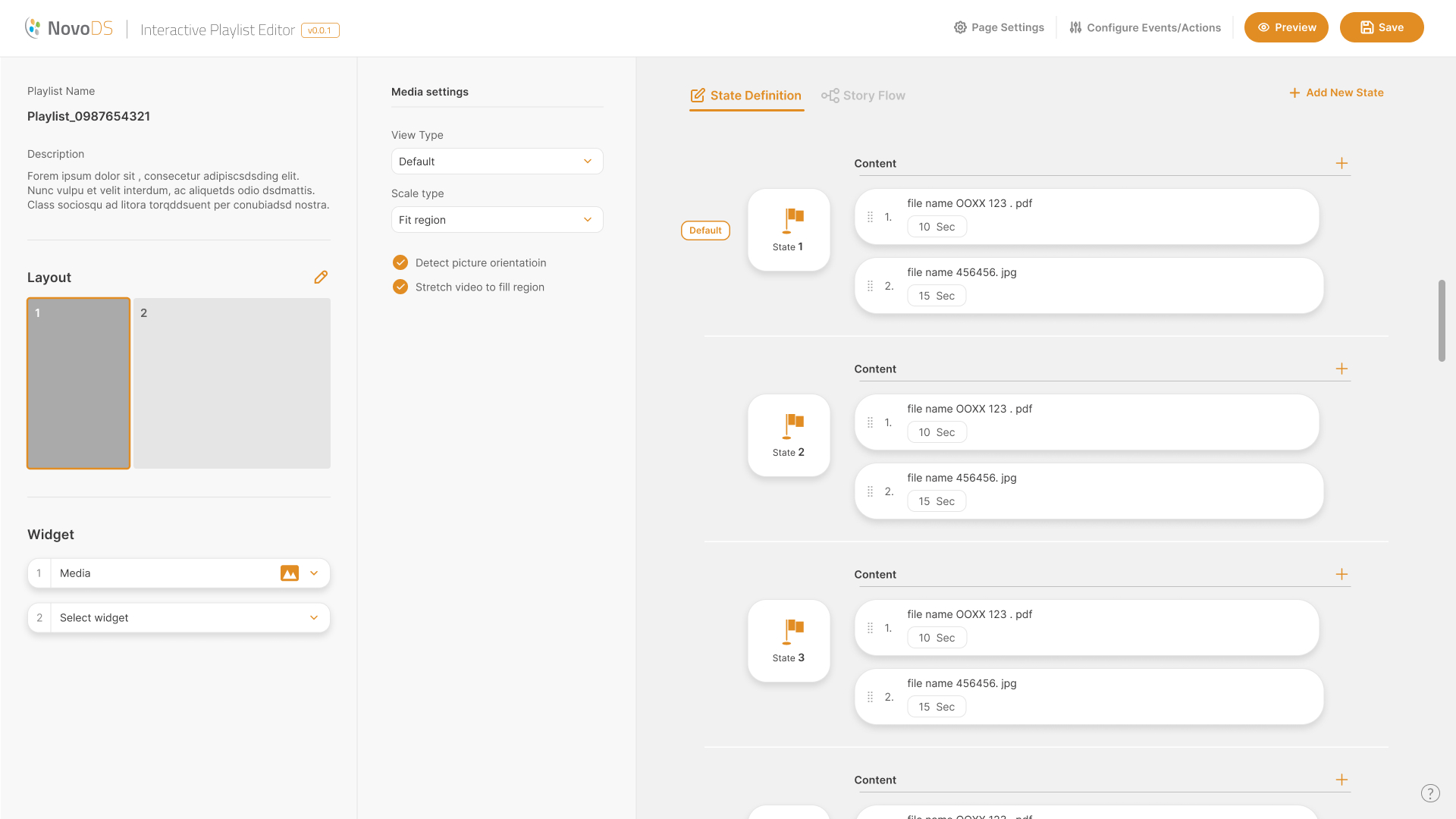Open the Scale type Fit region dropdown
The width and height of the screenshot is (1456, 819).
(x=497, y=220)
